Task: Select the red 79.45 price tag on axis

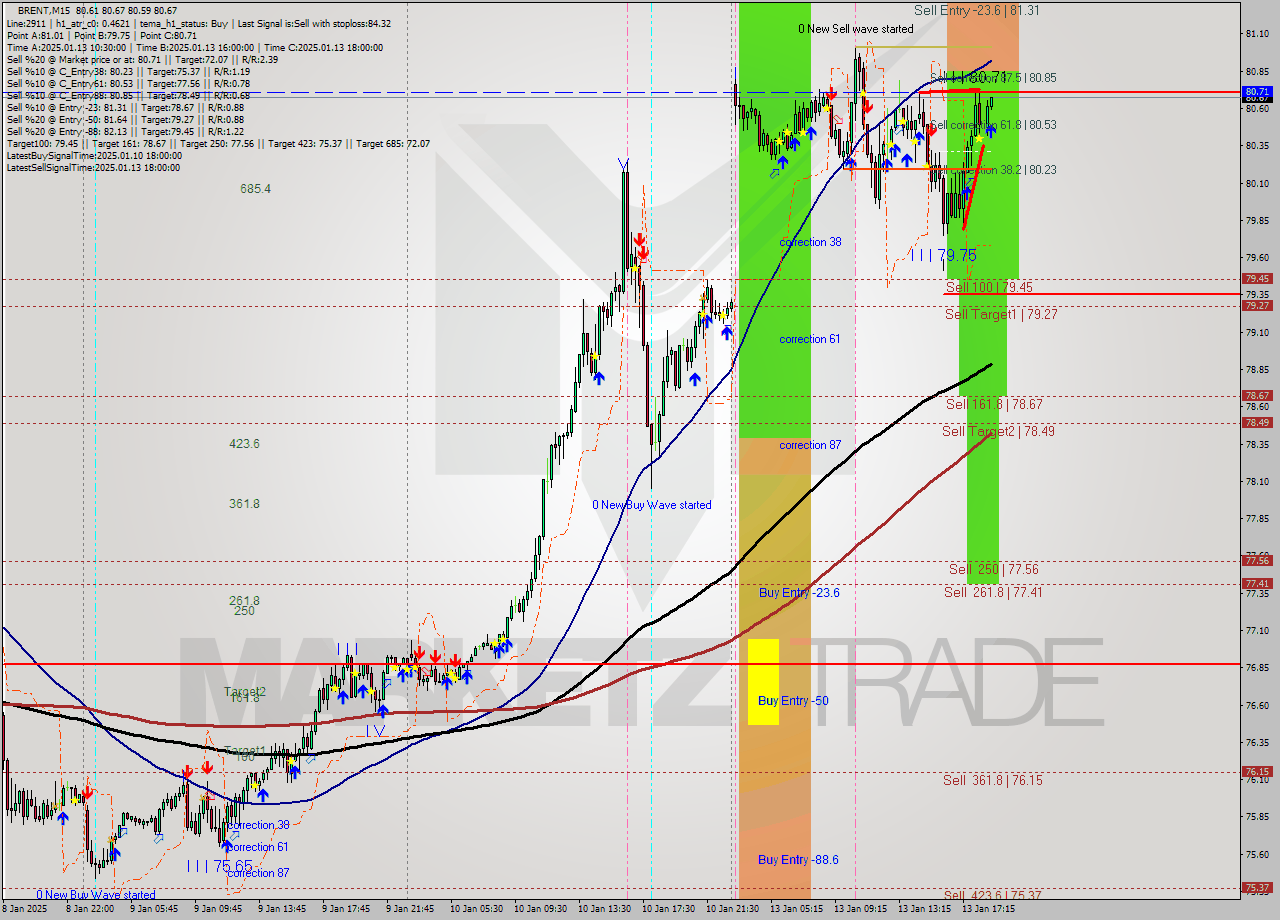Action: click(1256, 279)
